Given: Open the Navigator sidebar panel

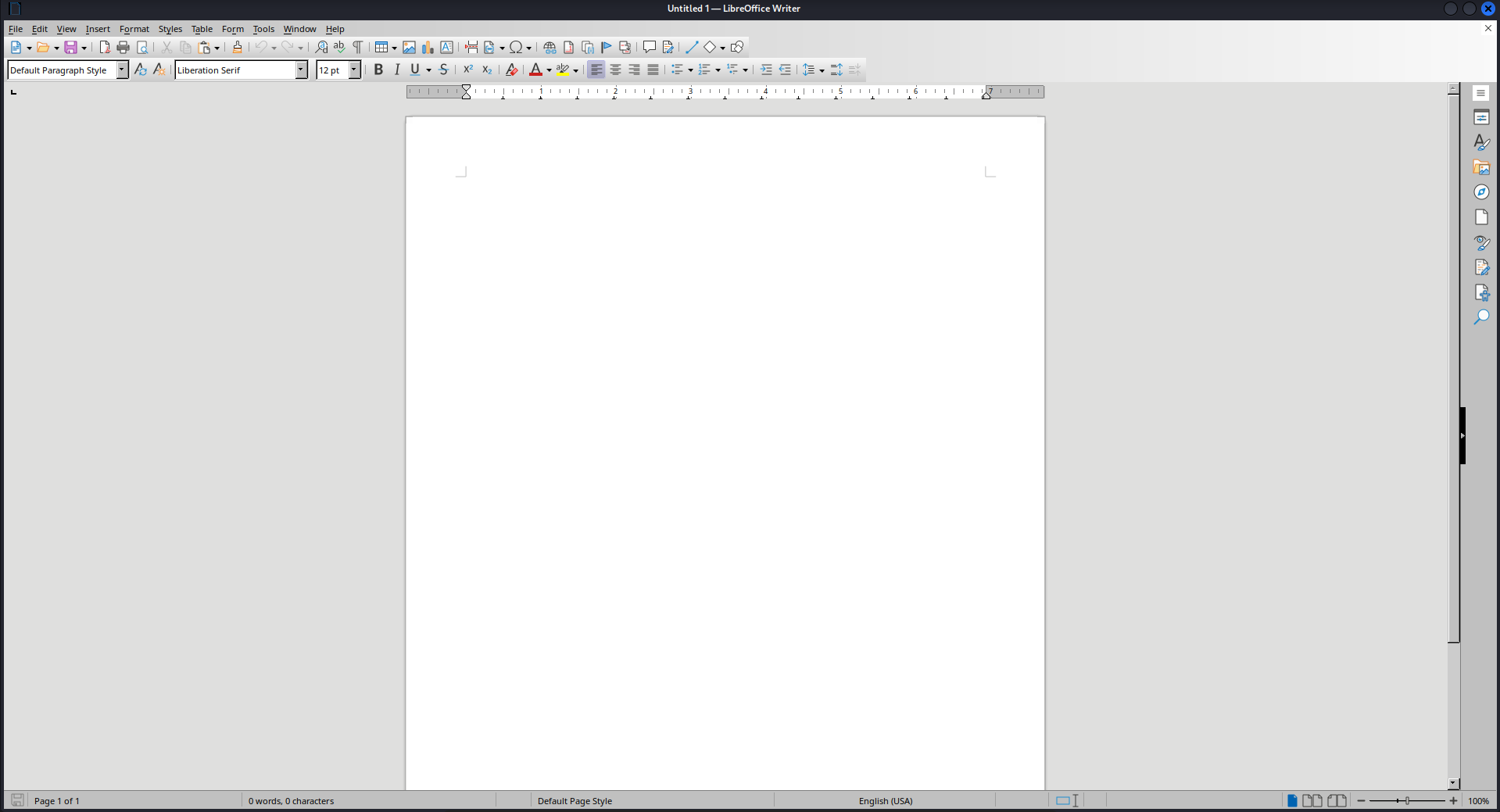Looking at the screenshot, I should [1481, 192].
